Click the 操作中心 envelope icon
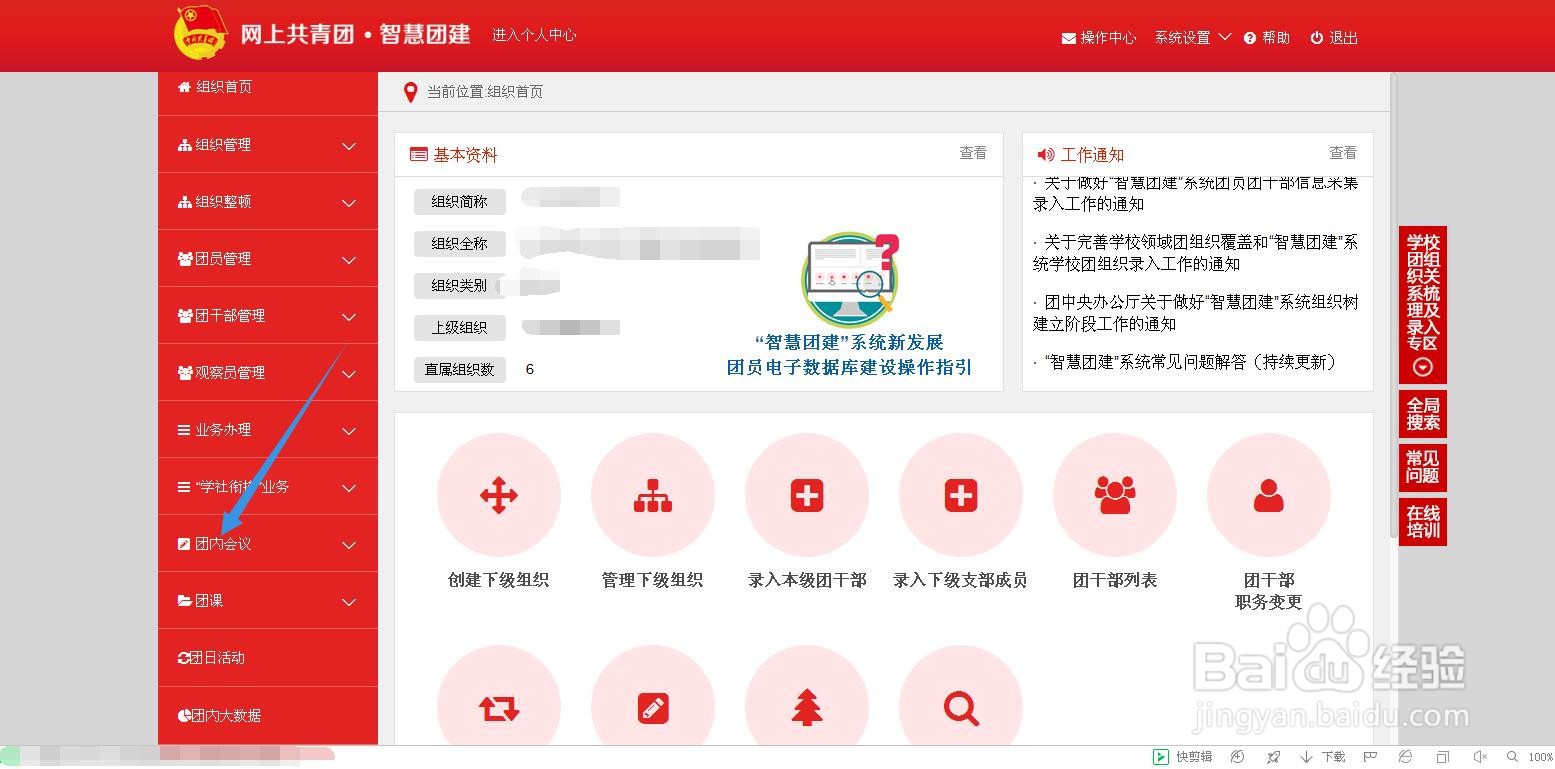 tap(1066, 37)
